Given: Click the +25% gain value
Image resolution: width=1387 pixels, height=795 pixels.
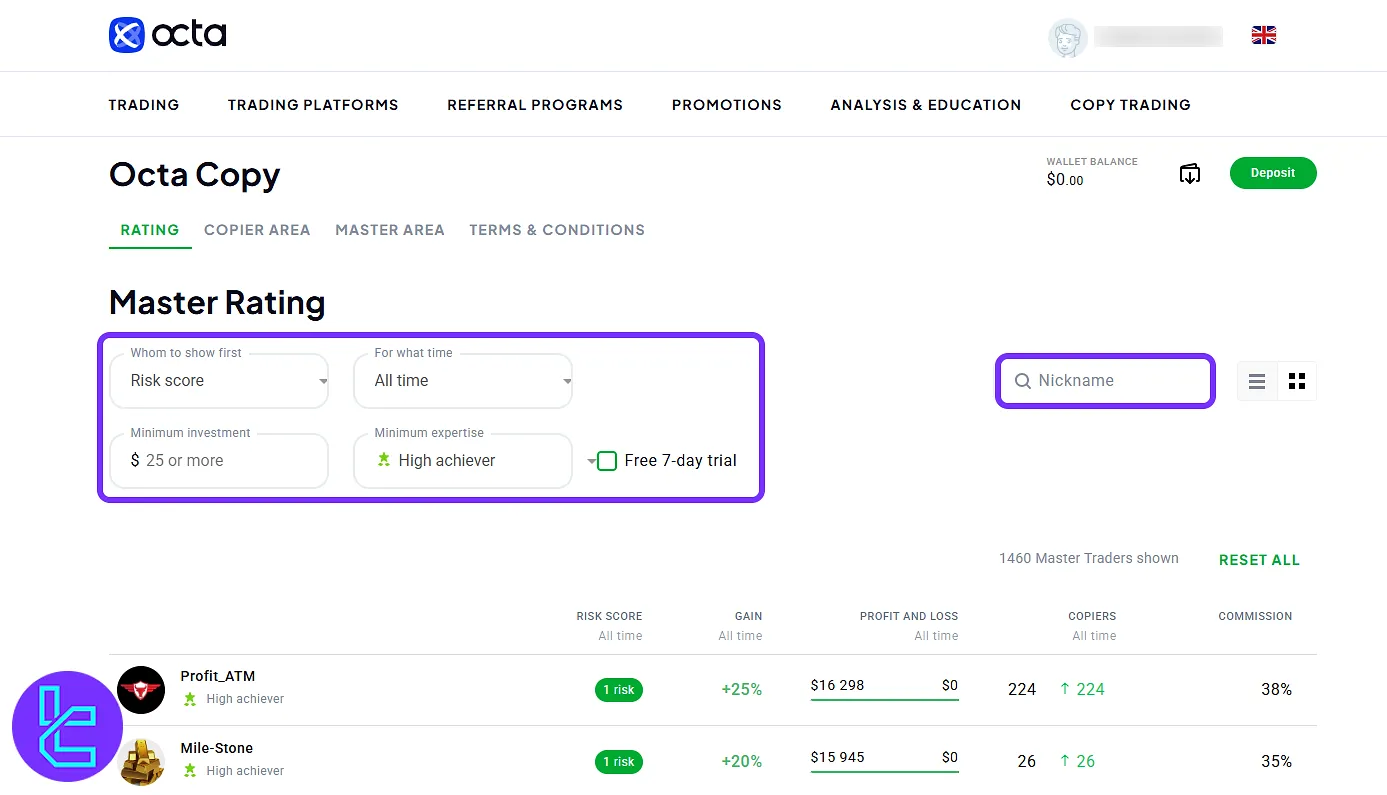Looking at the screenshot, I should 742,690.
